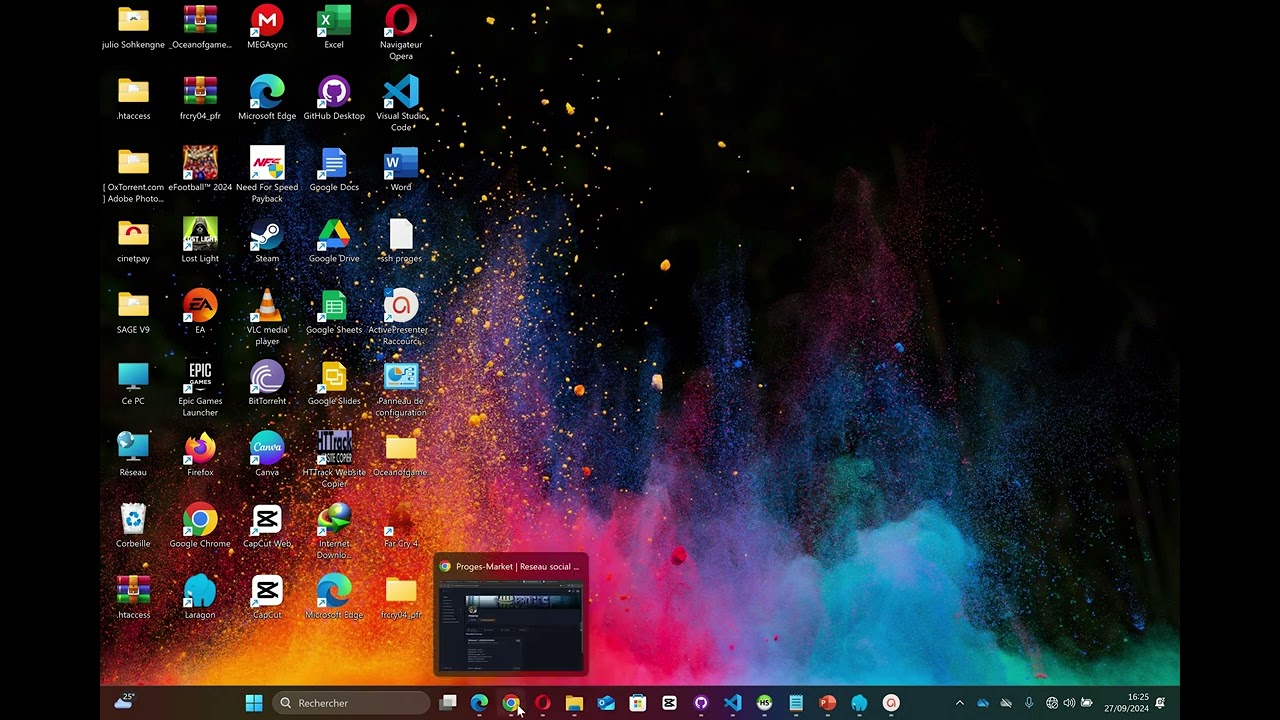Image resolution: width=1280 pixels, height=720 pixels.
Task: Click the green HeidiSQL taskbar icon
Action: [764, 703]
